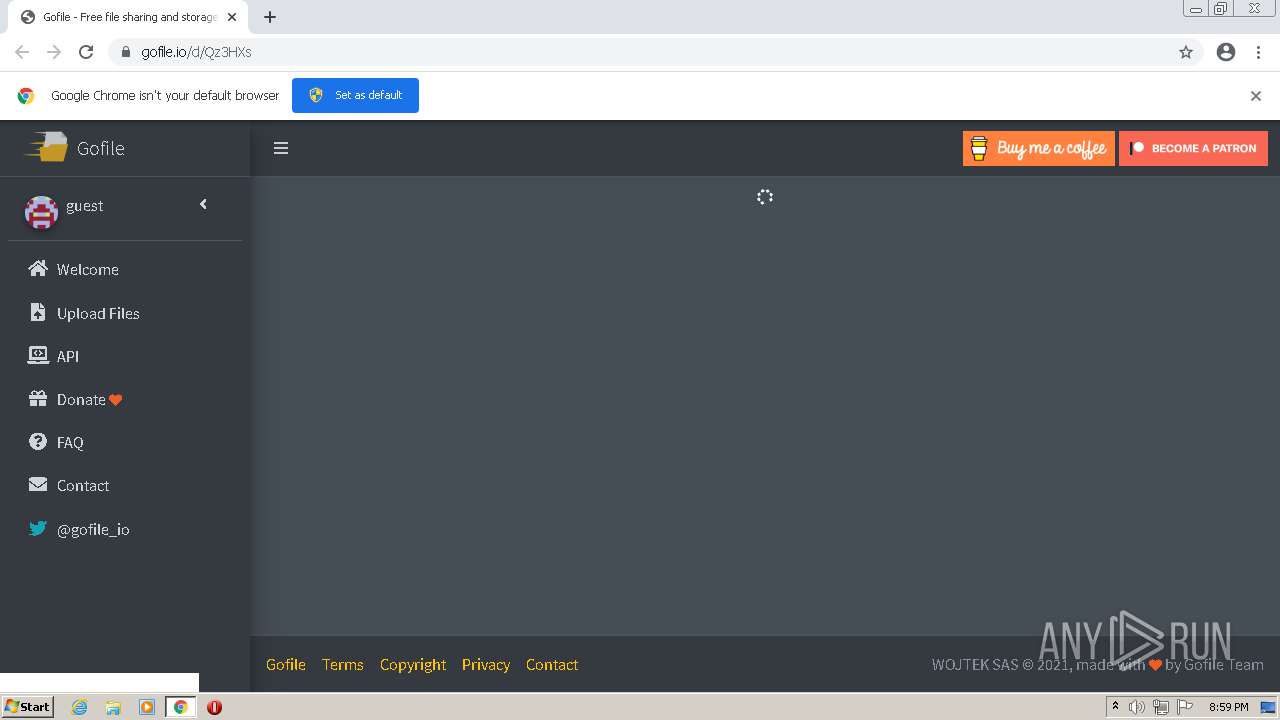Close the Gofile browser tab

coord(232,17)
